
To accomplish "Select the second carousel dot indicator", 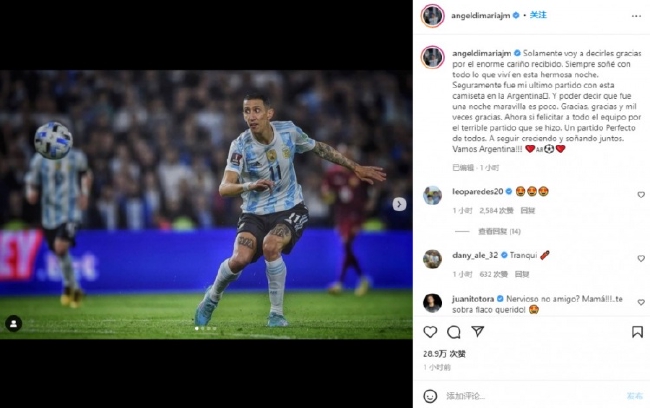I will pyautogui.click(x=203, y=328).
